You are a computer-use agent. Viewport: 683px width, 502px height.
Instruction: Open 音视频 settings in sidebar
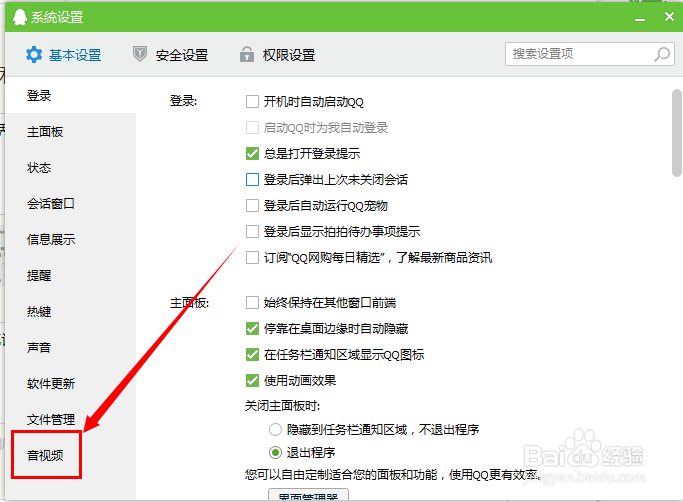pos(46,455)
